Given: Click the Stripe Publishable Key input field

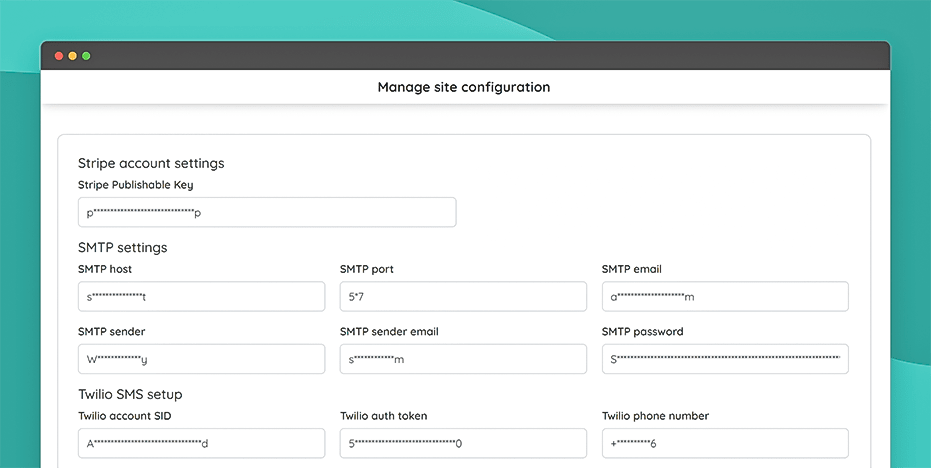Looking at the screenshot, I should click(267, 212).
